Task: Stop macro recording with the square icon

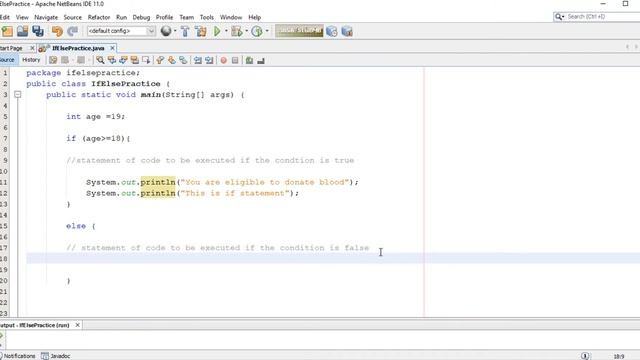Action: pyautogui.click(x=235, y=60)
